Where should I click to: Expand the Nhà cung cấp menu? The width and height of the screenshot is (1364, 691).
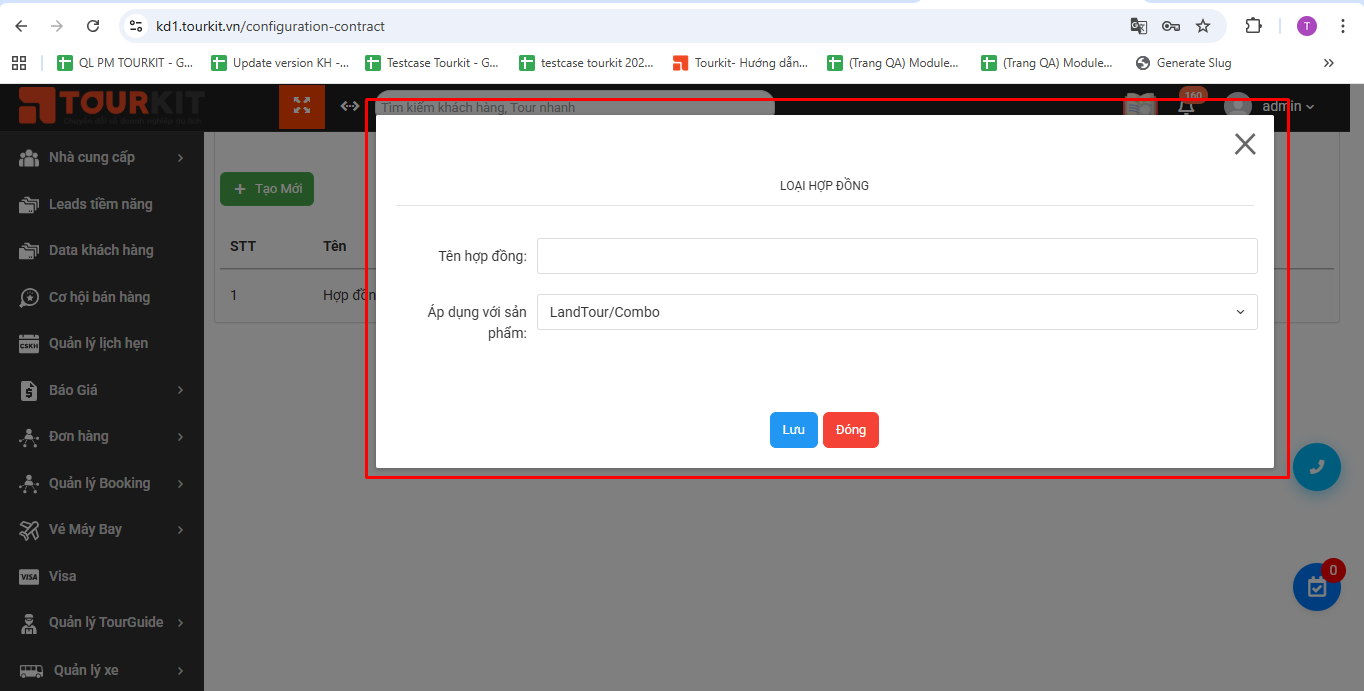[102, 158]
